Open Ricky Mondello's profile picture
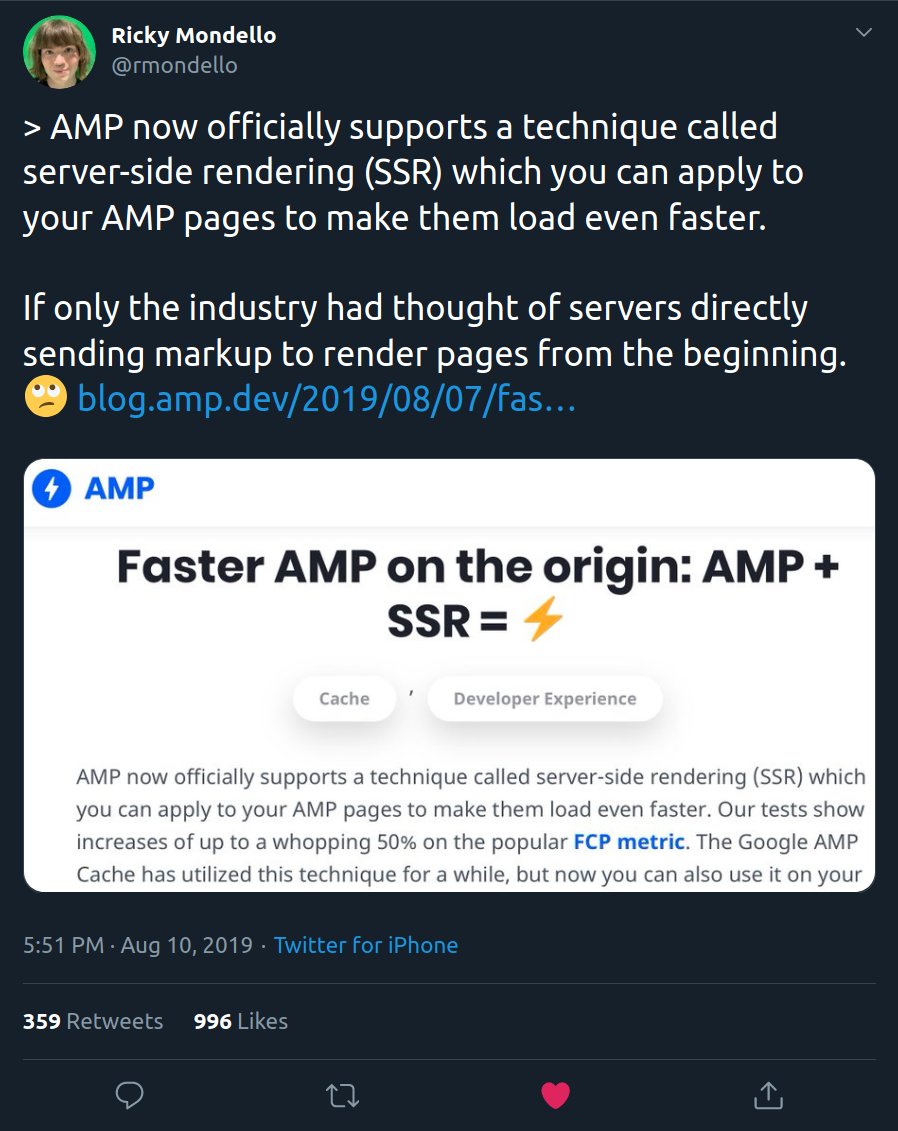The width and height of the screenshot is (898, 1131). pos(59,52)
